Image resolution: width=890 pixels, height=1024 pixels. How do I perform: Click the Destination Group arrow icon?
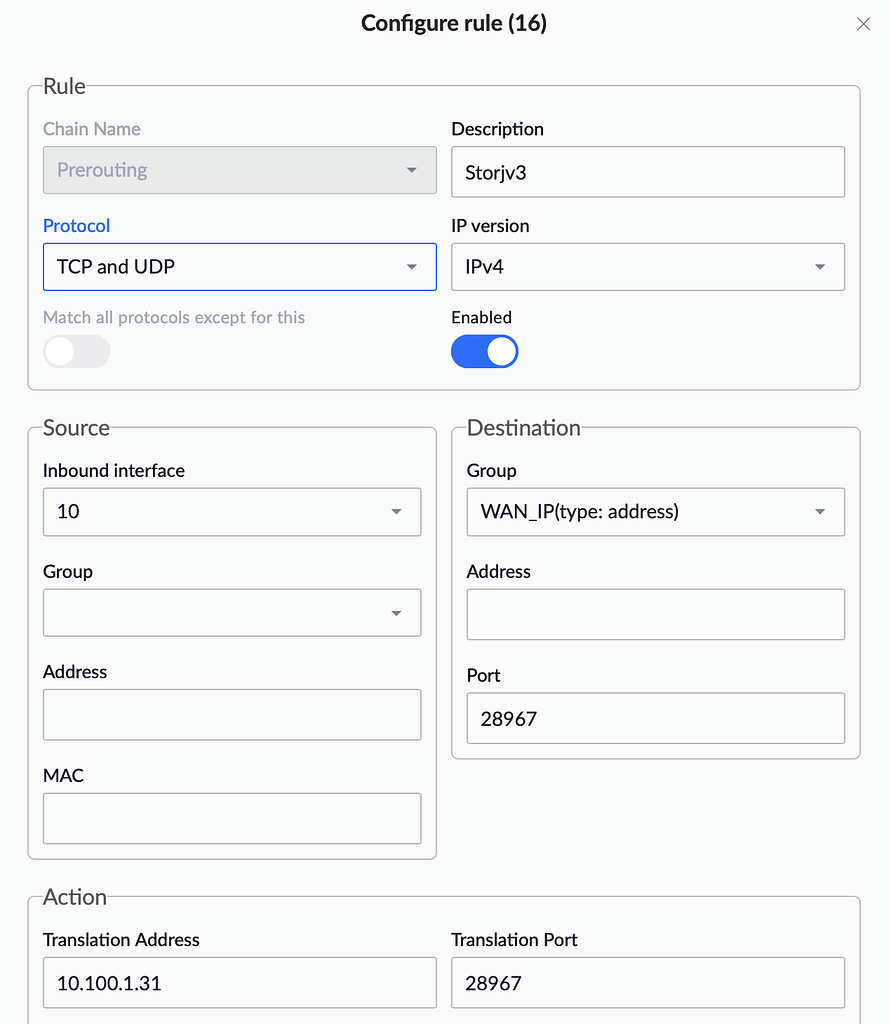pos(820,512)
